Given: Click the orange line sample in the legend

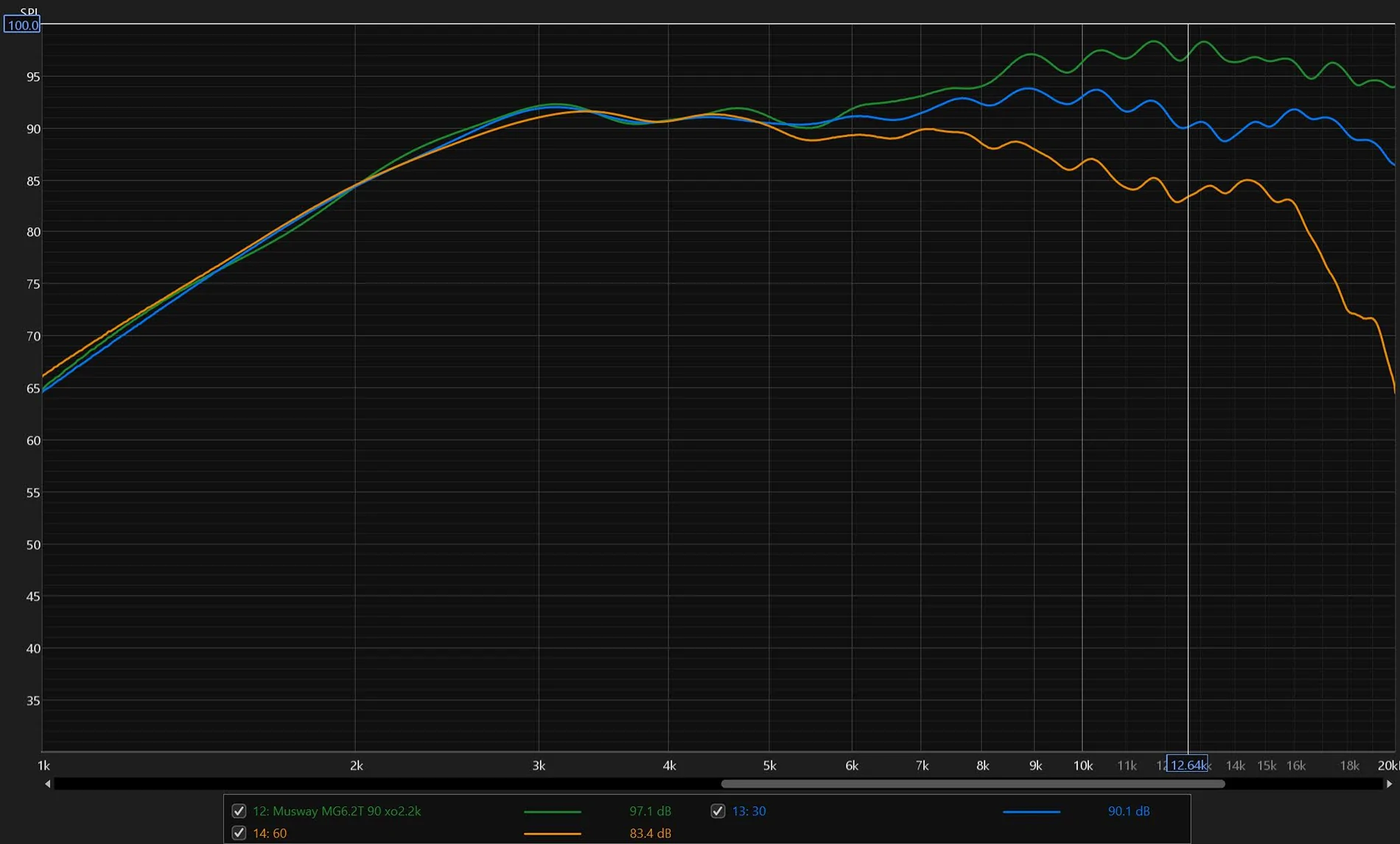Looking at the screenshot, I should 552,834.
